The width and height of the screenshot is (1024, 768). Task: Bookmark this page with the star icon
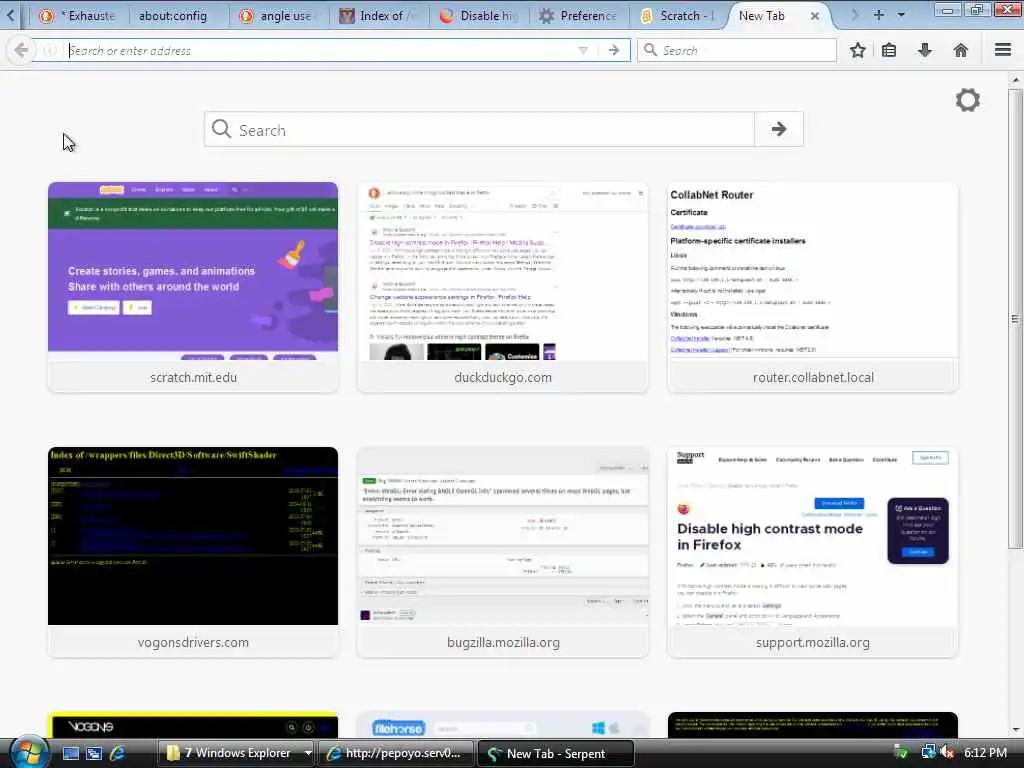tap(857, 50)
